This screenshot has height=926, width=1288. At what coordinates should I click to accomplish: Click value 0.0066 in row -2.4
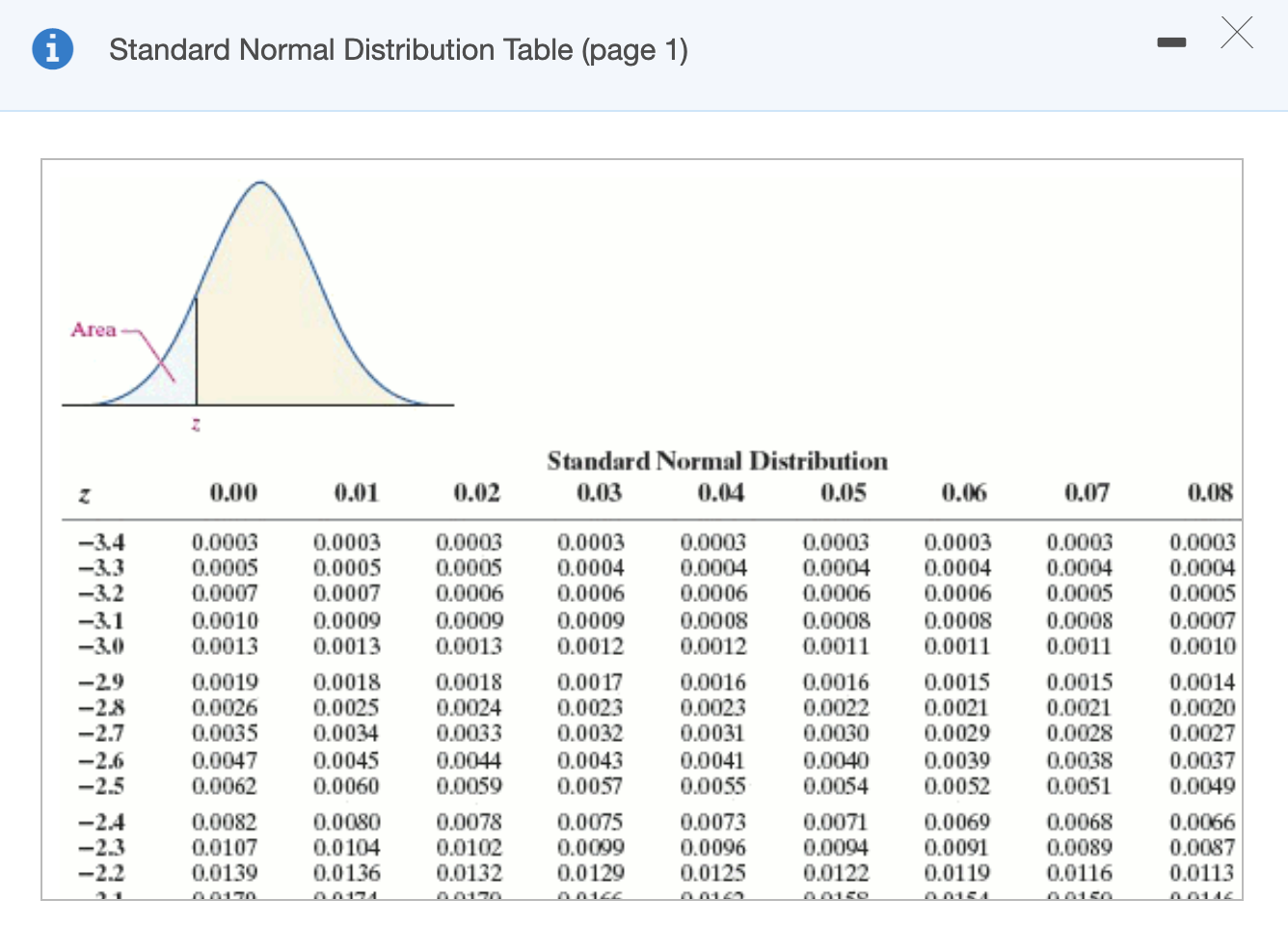[x=1202, y=822]
